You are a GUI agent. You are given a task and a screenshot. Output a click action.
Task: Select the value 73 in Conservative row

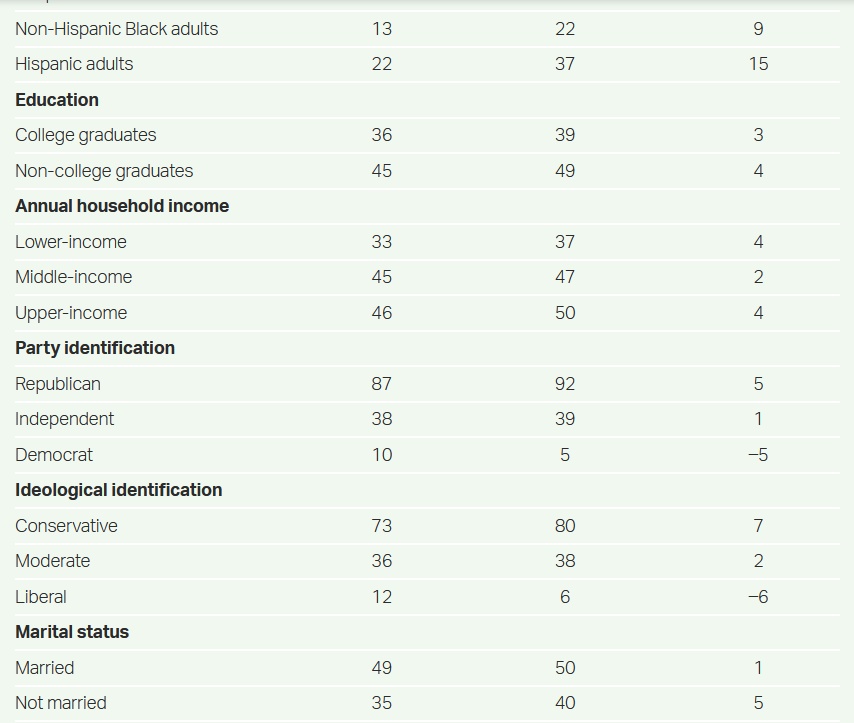381,526
